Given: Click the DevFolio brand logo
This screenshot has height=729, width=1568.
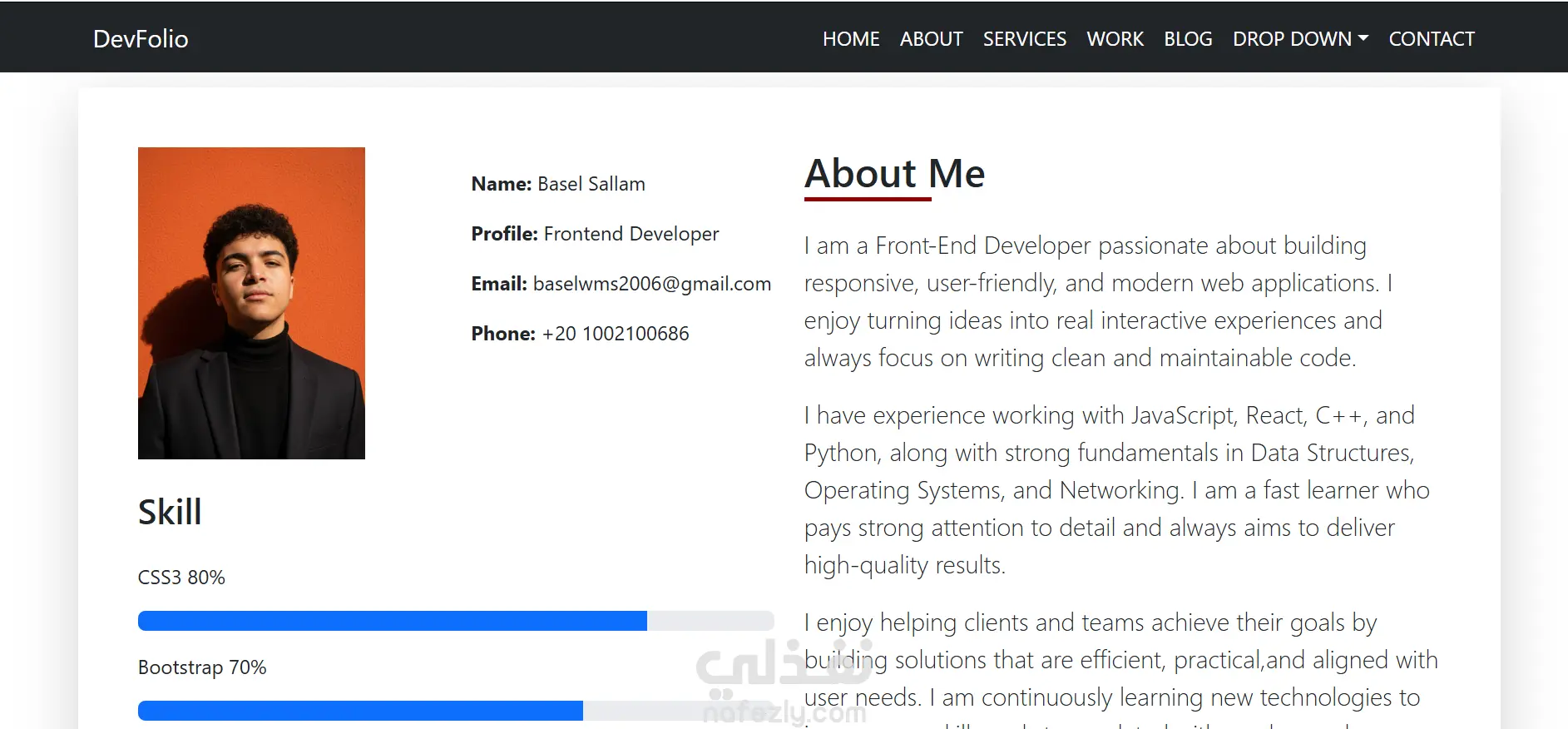Looking at the screenshot, I should (x=141, y=39).
